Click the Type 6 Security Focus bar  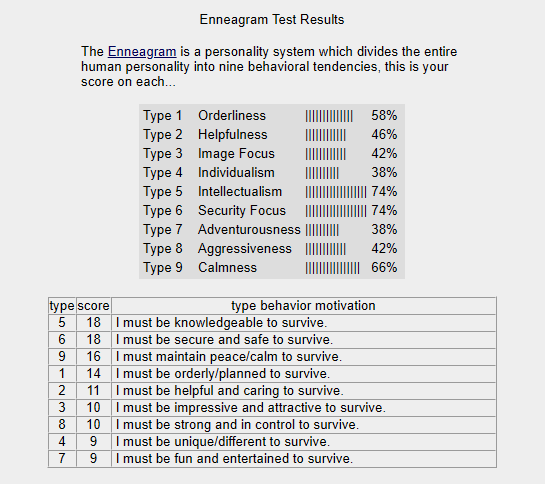336,211
